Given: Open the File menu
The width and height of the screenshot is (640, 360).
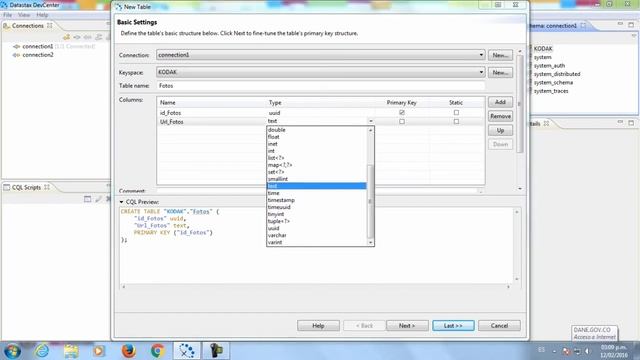Looking at the screenshot, I should click(x=7, y=15).
